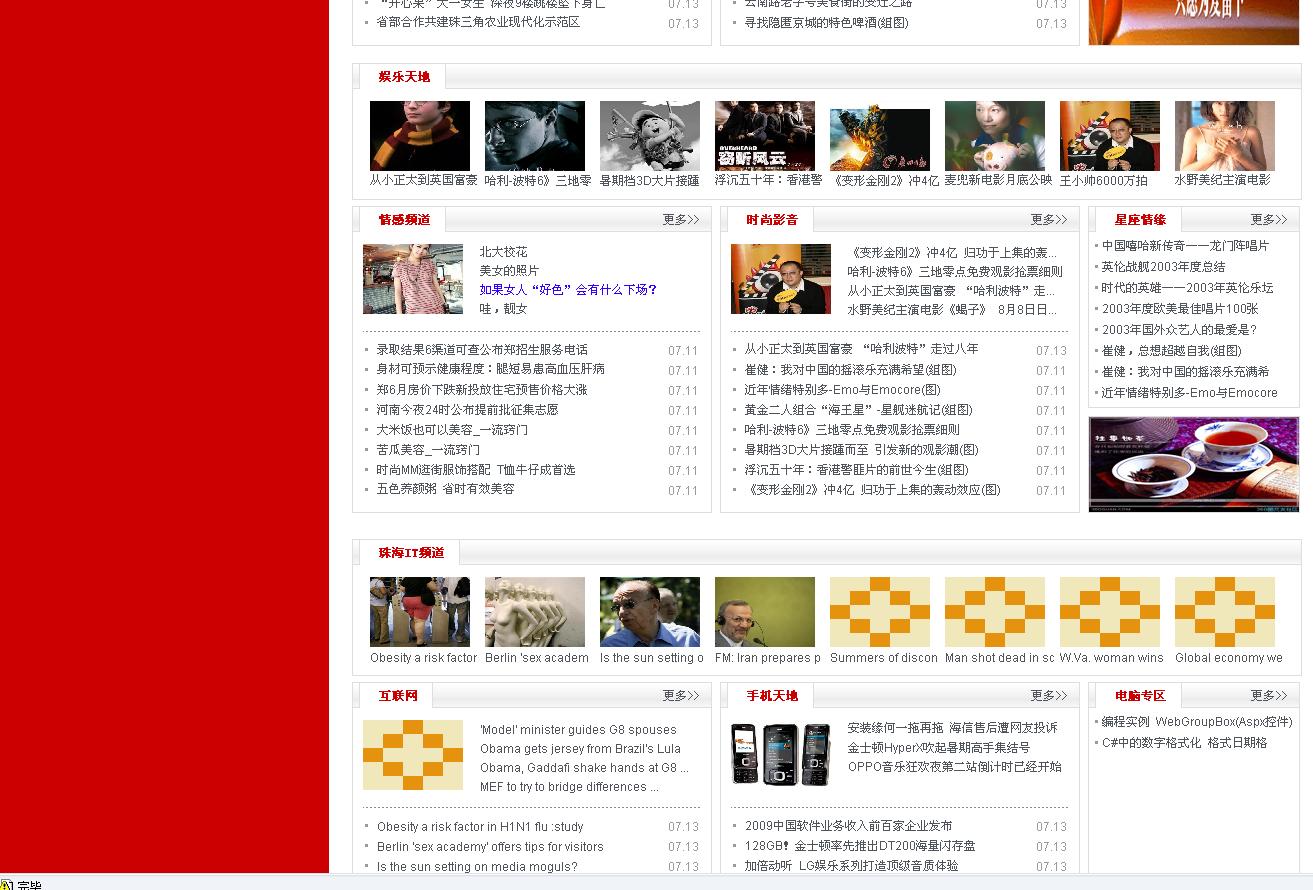Open link 安装缘何一拖再拖 海信售后遭网友投诉
This screenshot has height=890, width=1313.
click(952, 728)
